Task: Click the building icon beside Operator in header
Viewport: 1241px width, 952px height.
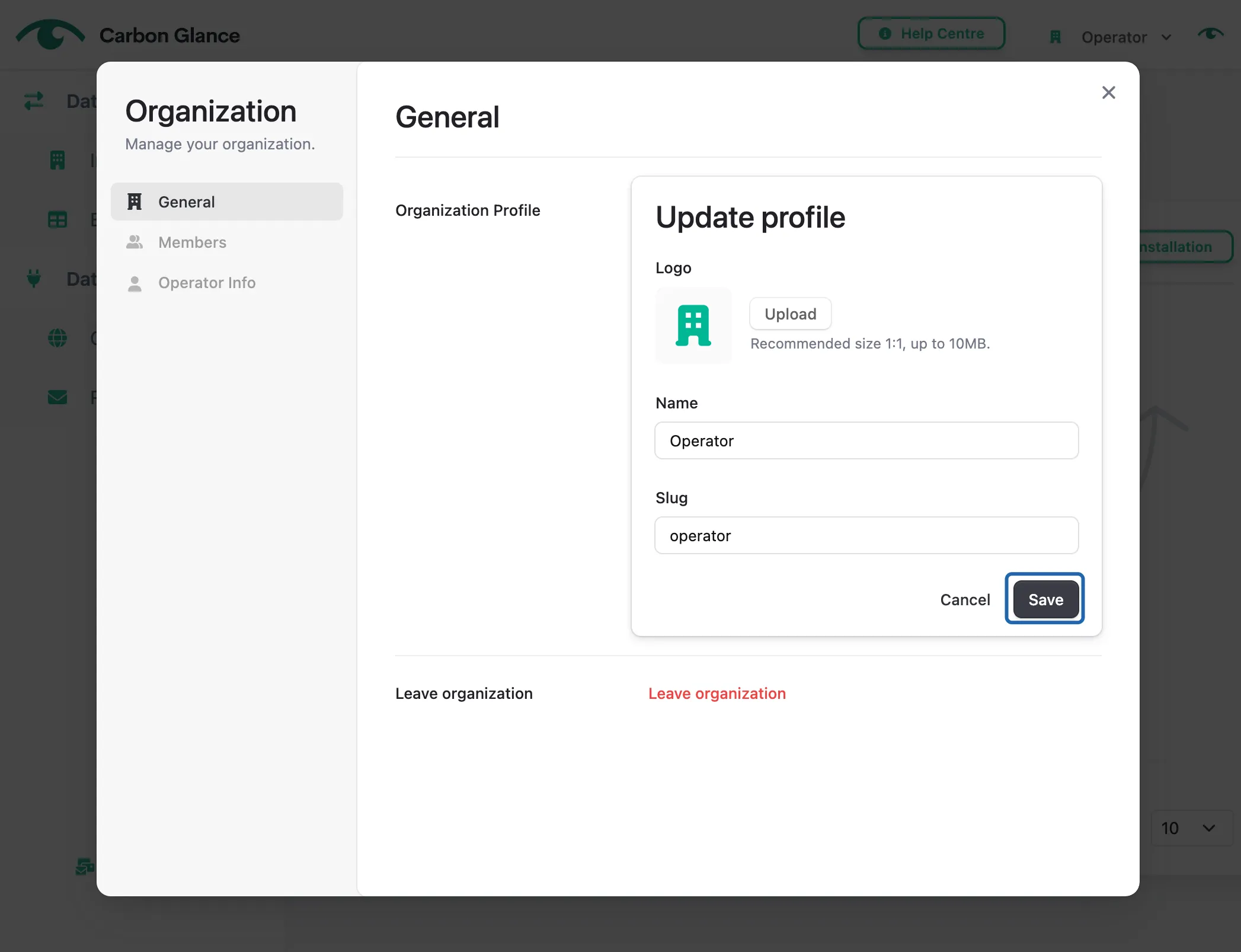Action: coord(1055,37)
